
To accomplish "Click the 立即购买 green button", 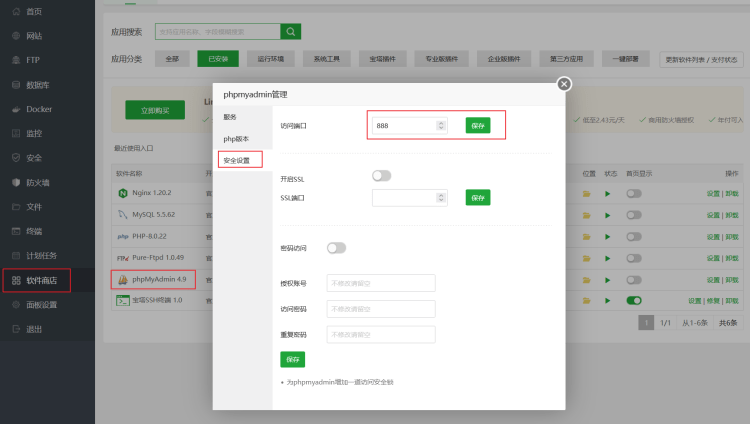I will 155,110.
